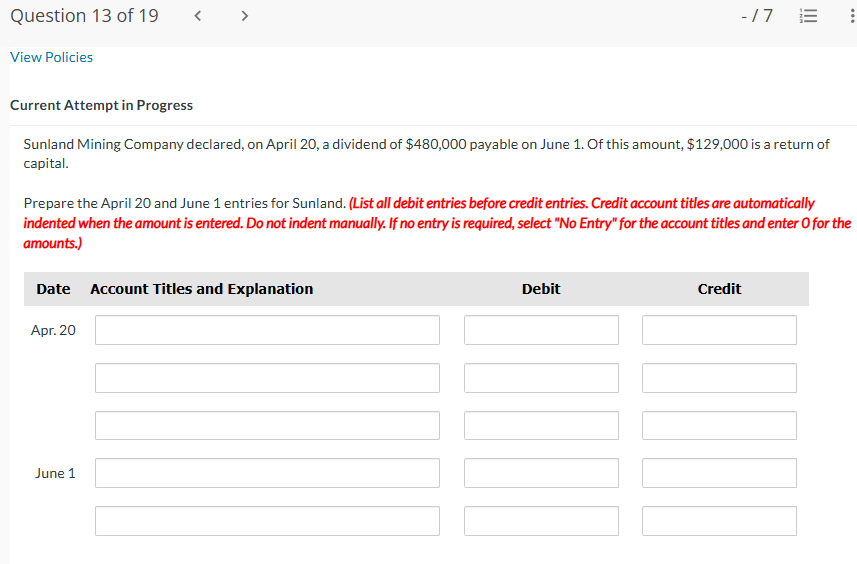Click the 'June 1' date label
The height and width of the screenshot is (564, 857).
pos(55,473)
